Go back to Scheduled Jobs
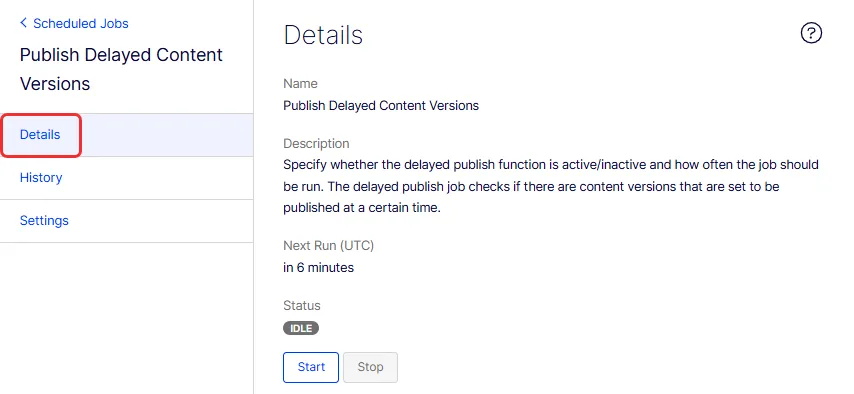 coord(74,23)
